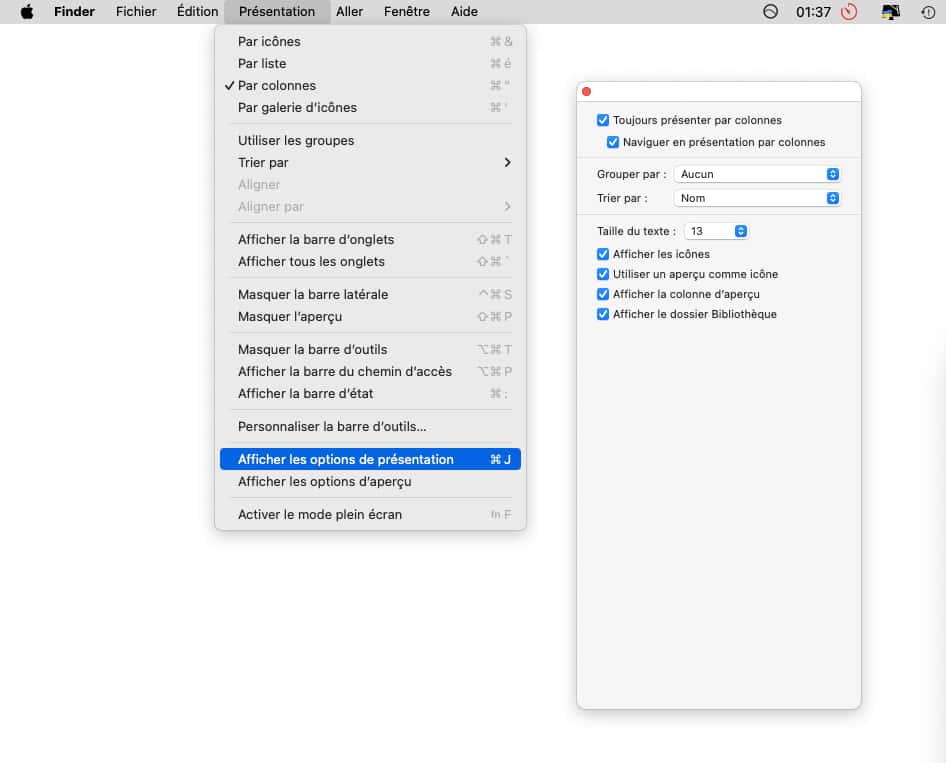Choose Par galerie d'icônes from menu
Viewport: 946px width, 763px height.
click(x=297, y=108)
